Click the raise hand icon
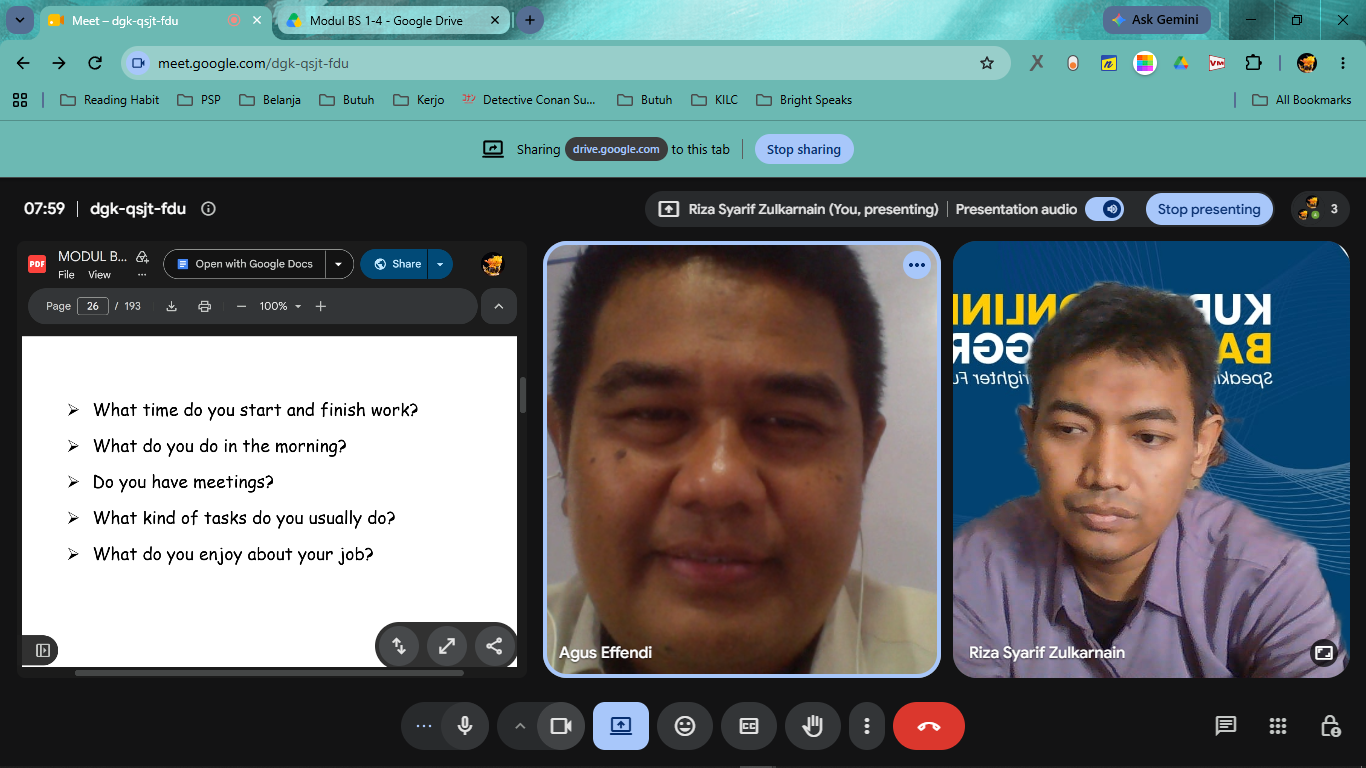 [x=813, y=726]
